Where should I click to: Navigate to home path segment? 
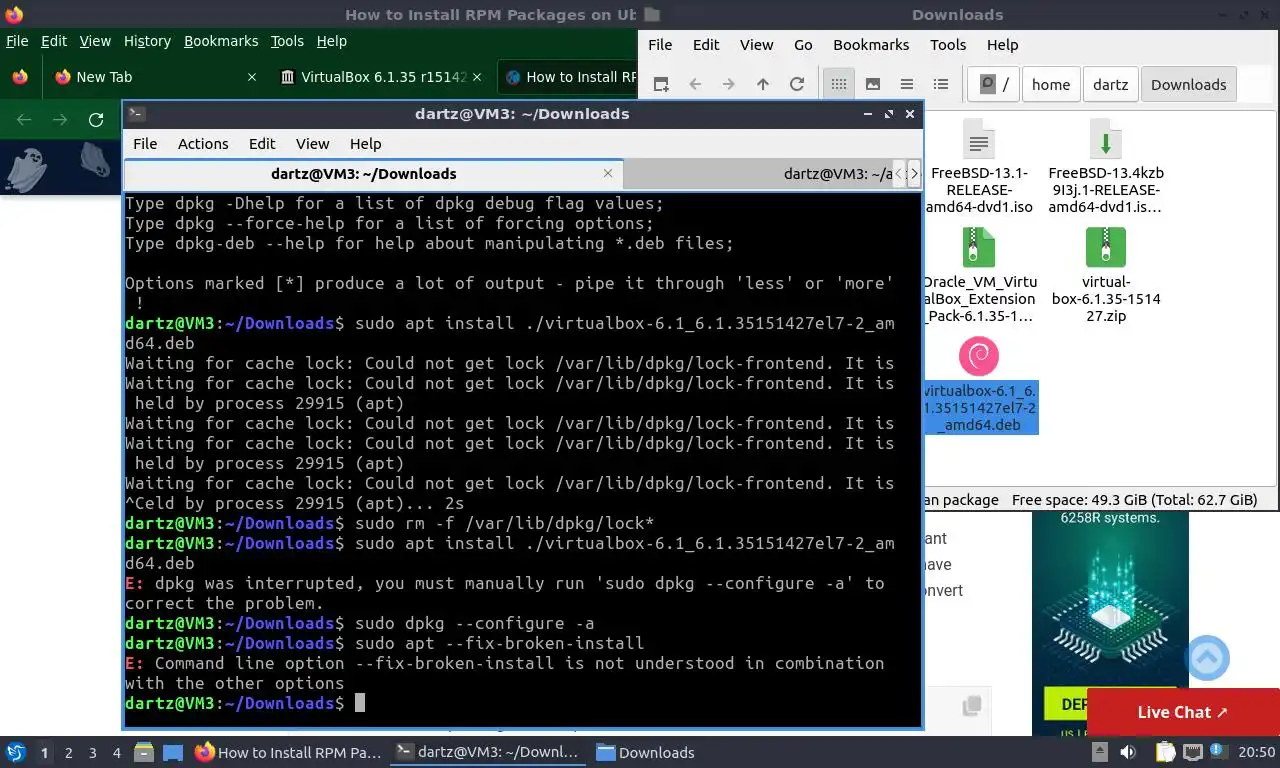coord(1051,85)
